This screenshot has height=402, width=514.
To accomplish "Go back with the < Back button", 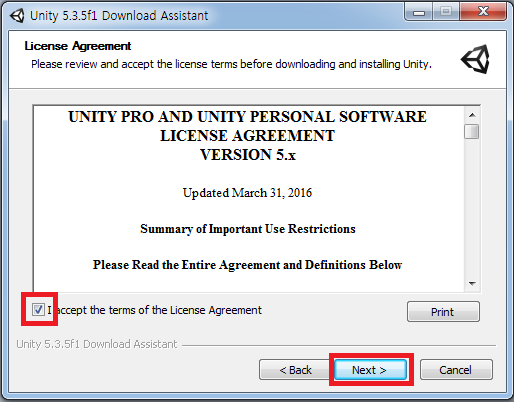I will (x=295, y=370).
